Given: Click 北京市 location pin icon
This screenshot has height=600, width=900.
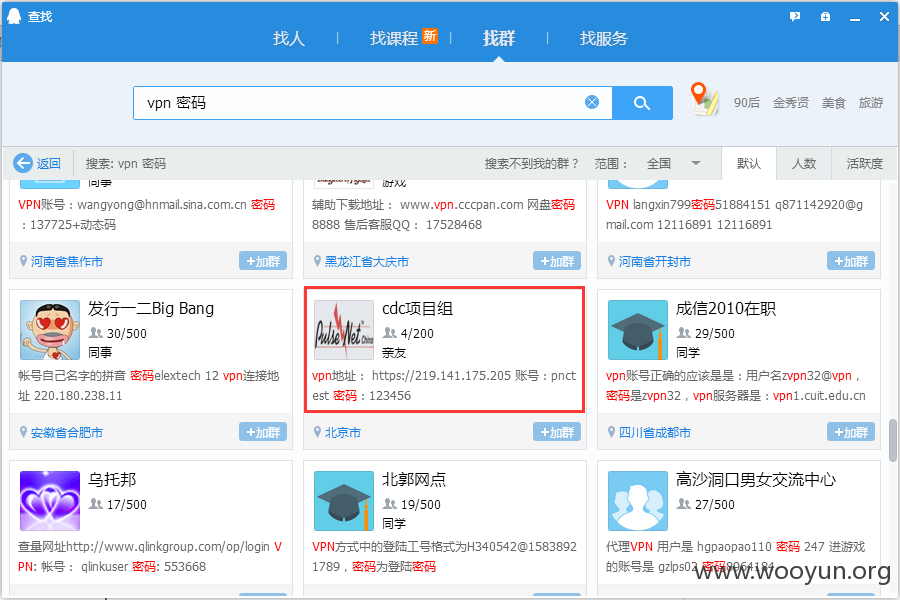Looking at the screenshot, I should coord(317,432).
